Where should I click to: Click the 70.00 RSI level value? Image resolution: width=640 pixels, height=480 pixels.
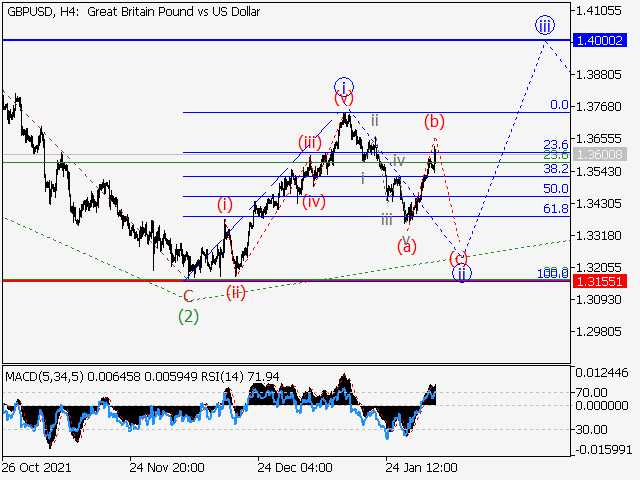click(591, 393)
